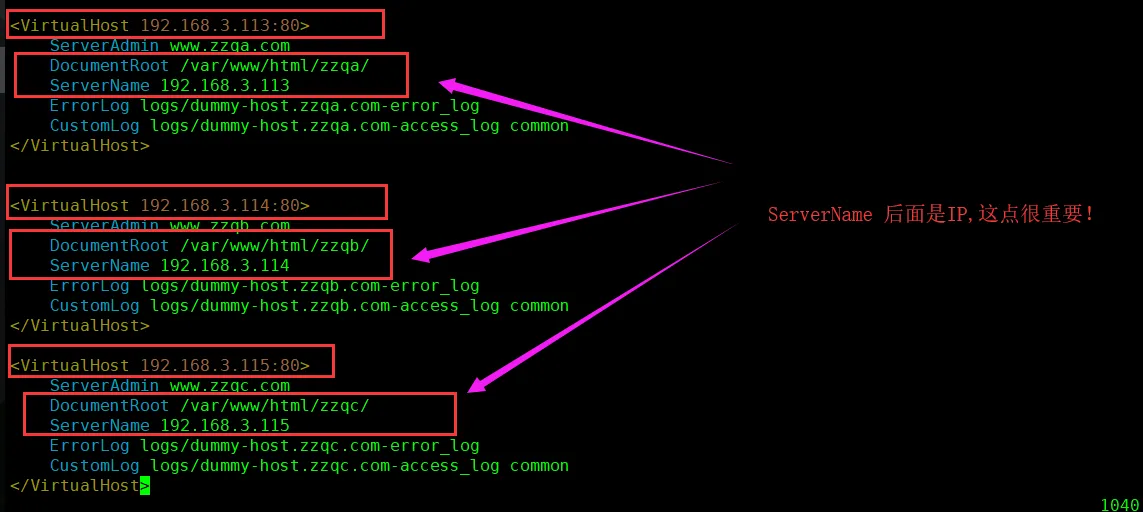The height and width of the screenshot is (512, 1143).
Task: Click the zzqa.com-access_log CustomLog line
Action: tap(309, 125)
